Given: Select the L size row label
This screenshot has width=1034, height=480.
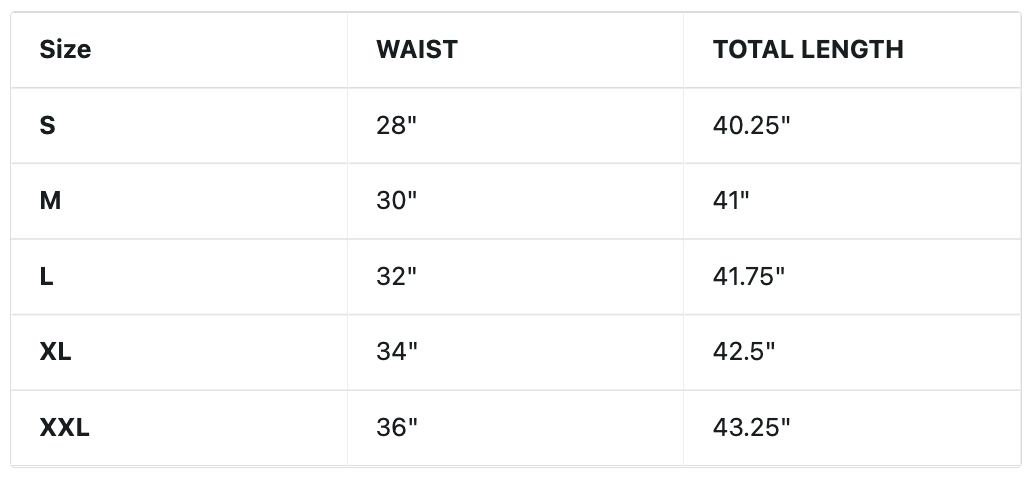Looking at the screenshot, I should (46, 276).
